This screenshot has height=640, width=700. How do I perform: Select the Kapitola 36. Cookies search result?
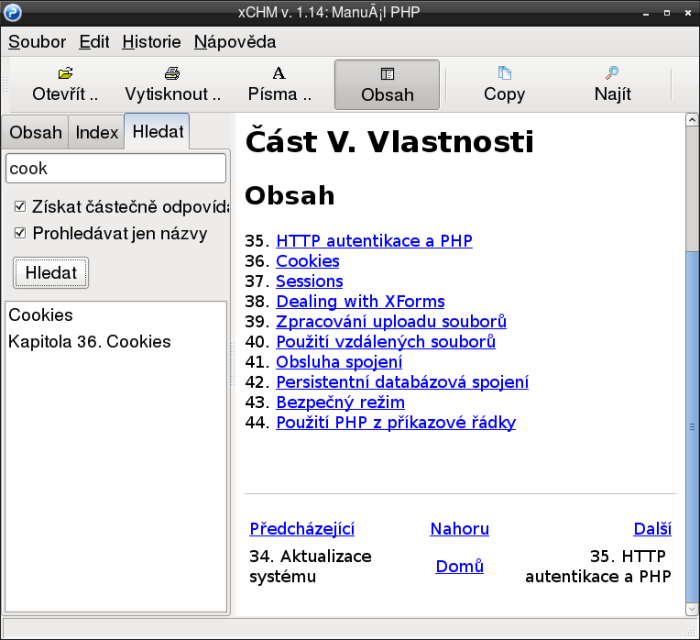pos(89,341)
